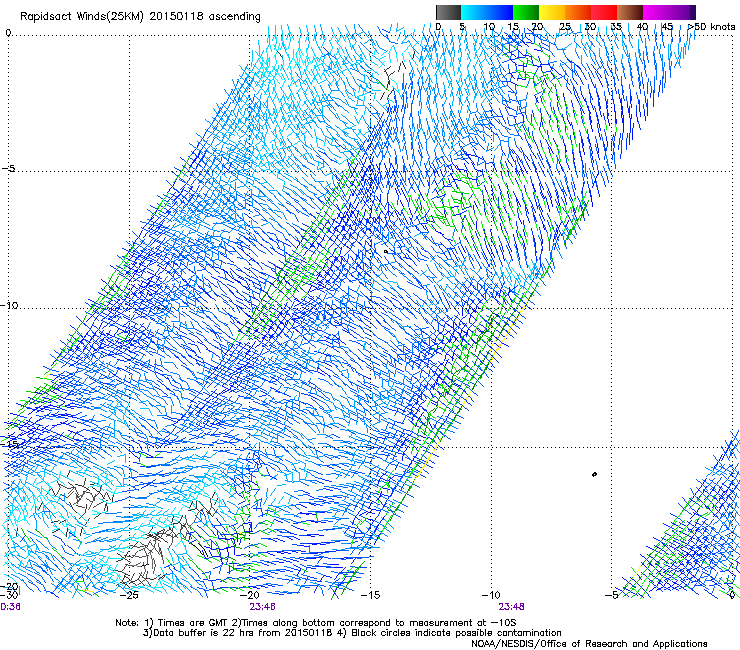Click the '30' label under the color bar
The height and width of the screenshot is (650, 740).
click(590, 26)
